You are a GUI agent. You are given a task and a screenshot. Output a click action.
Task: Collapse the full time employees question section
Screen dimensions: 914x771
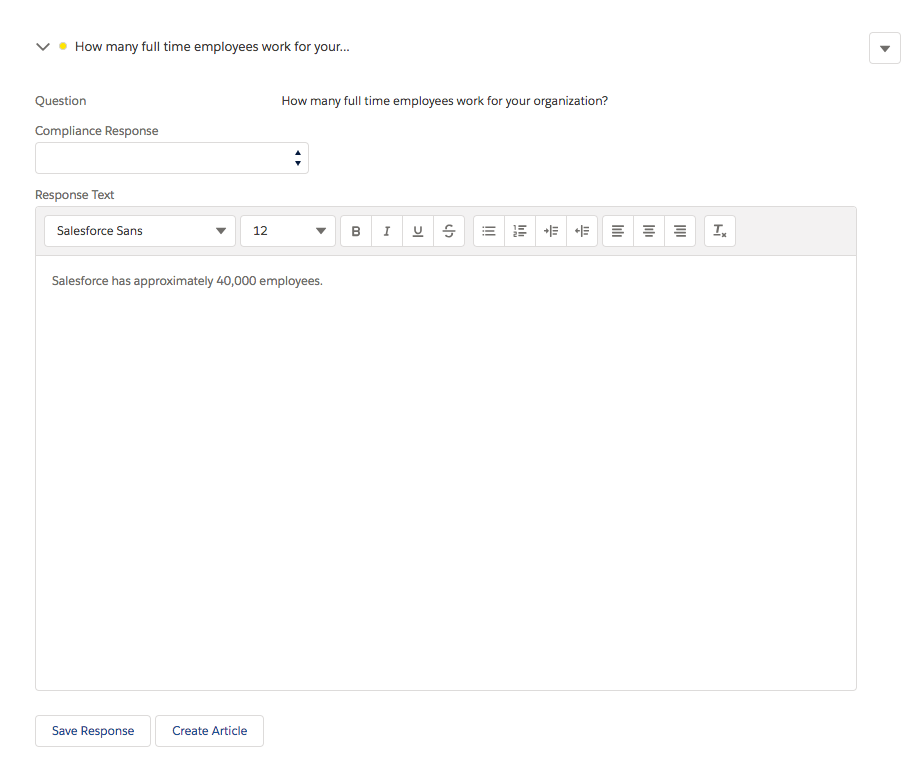[x=42, y=47]
